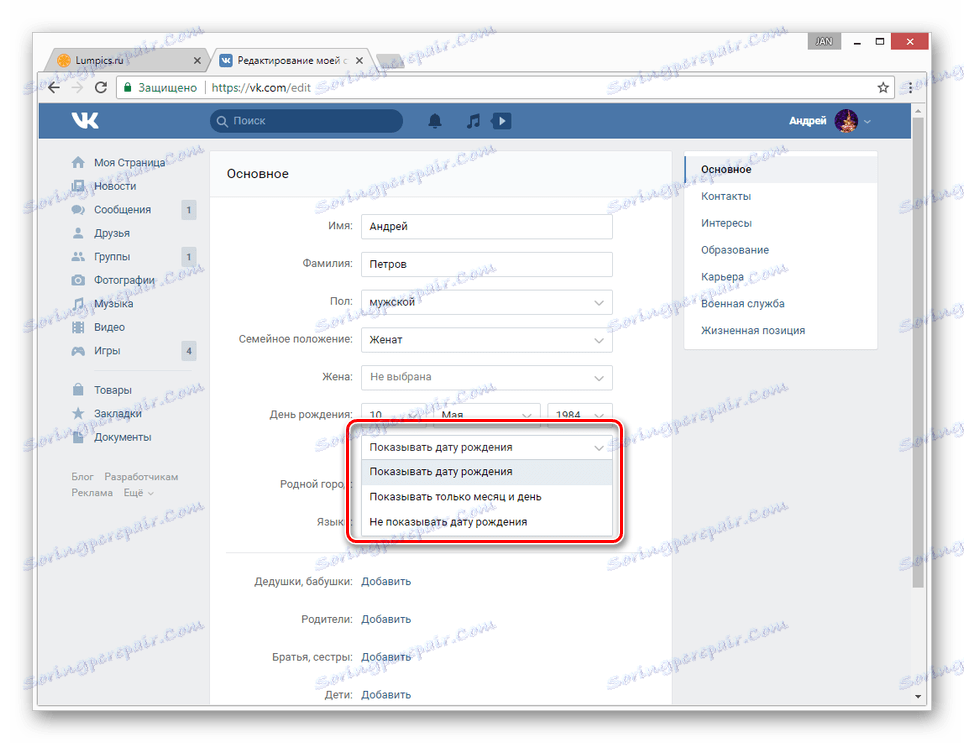Click Добавить for Родители
The image size is (964, 743).
(386, 619)
